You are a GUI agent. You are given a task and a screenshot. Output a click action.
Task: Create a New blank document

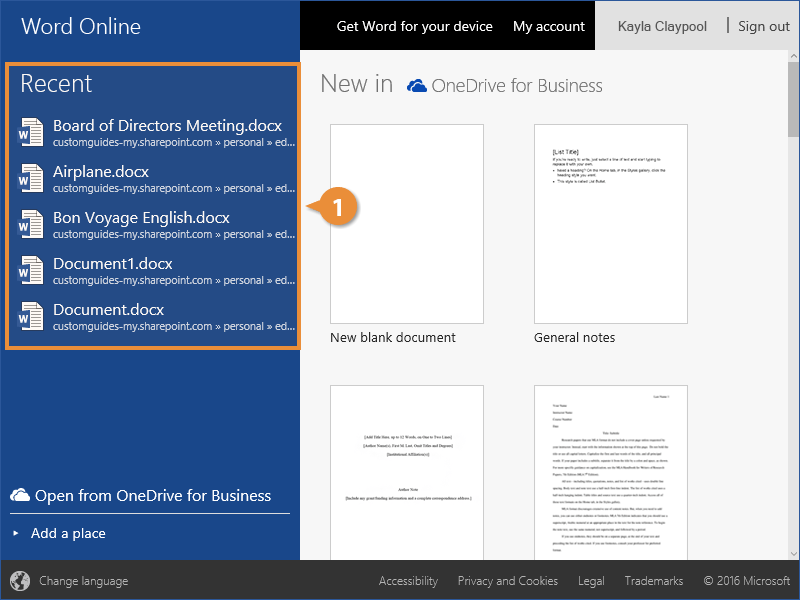click(406, 223)
